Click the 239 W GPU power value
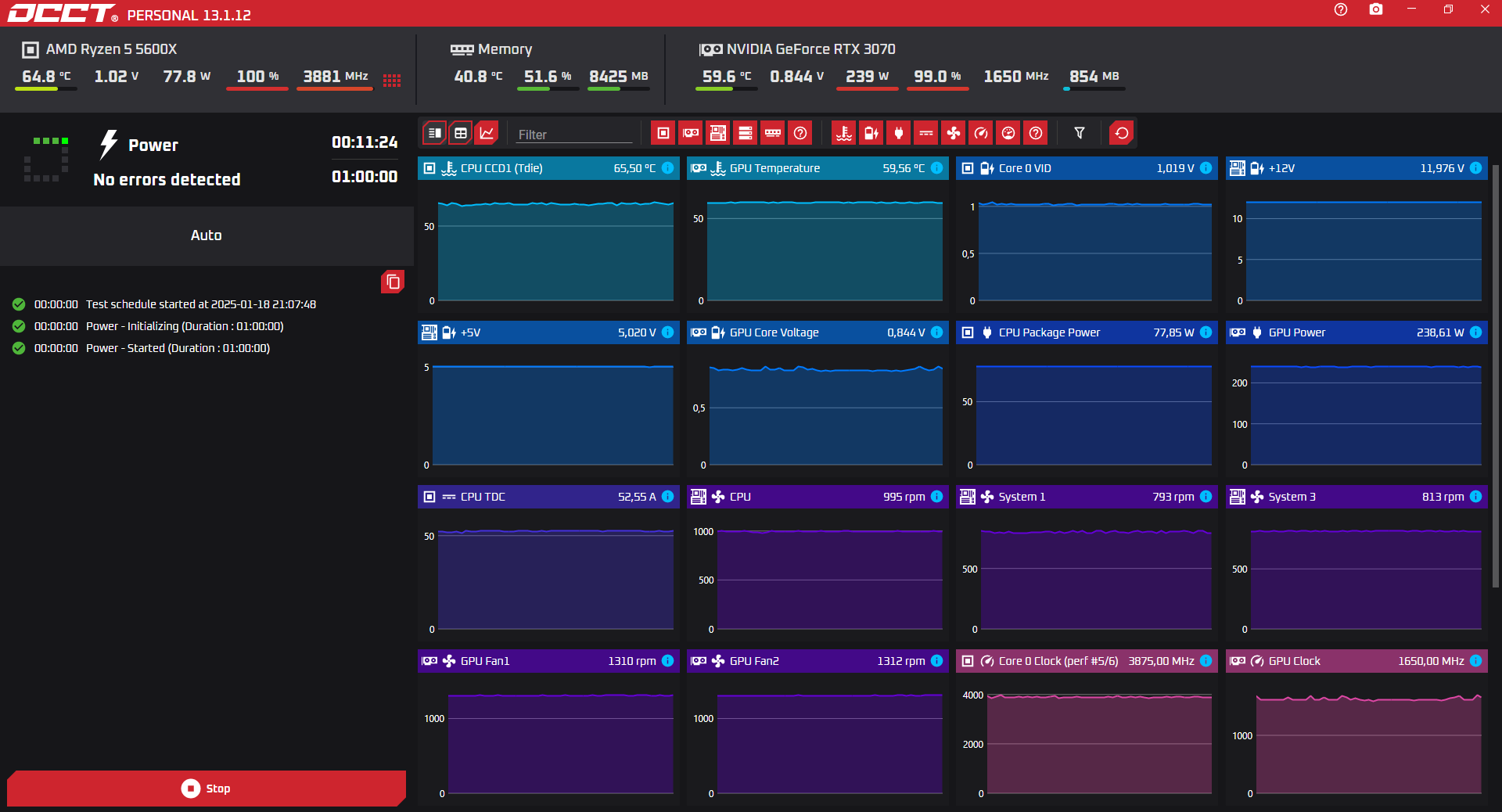The image size is (1502, 812). (x=867, y=77)
